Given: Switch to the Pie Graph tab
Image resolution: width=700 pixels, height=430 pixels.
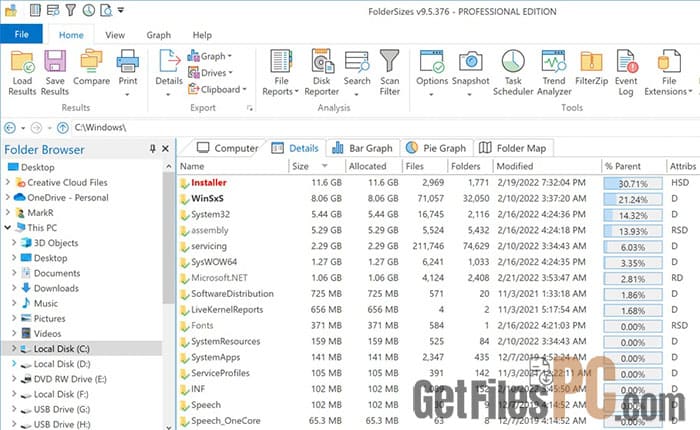Looking at the screenshot, I should 436,148.
